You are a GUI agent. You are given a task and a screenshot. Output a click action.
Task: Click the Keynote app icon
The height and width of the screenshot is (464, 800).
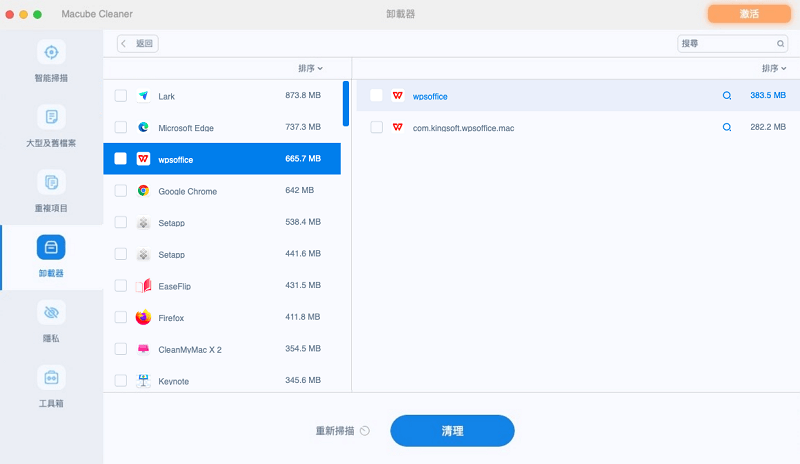(143, 380)
